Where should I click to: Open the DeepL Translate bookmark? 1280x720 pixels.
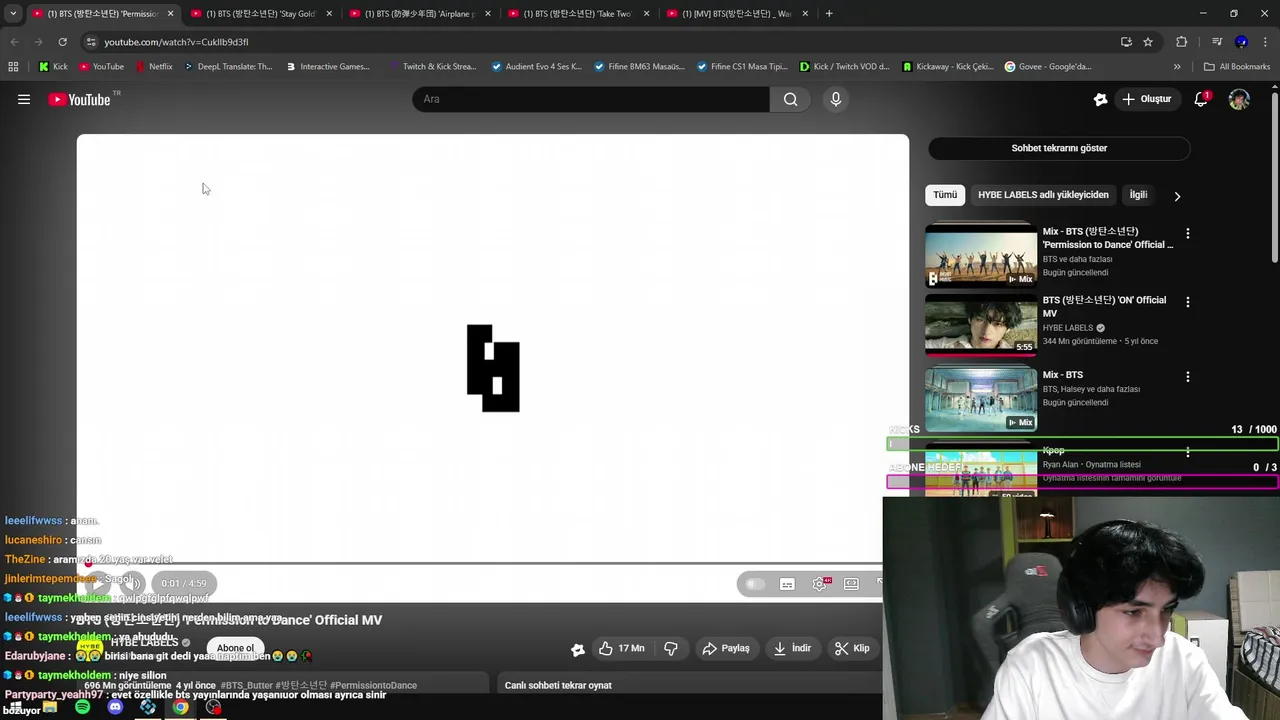coord(227,67)
